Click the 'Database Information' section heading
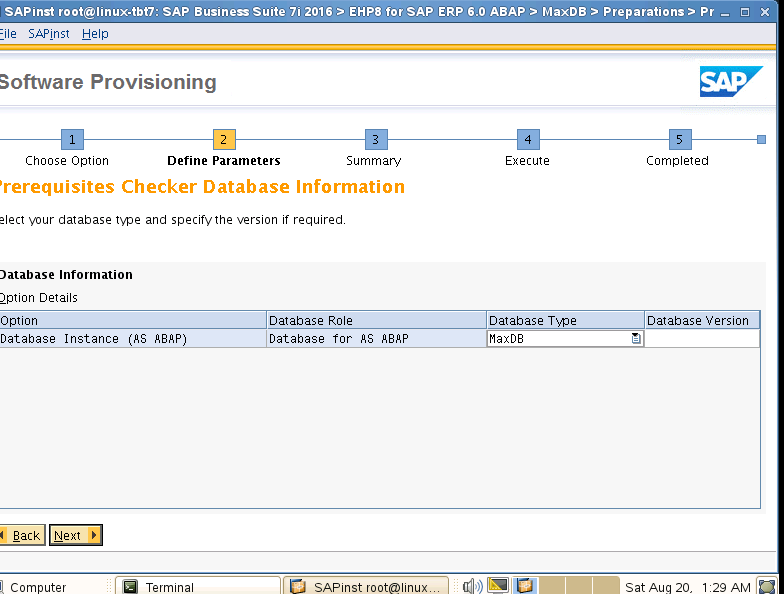 click(x=66, y=274)
